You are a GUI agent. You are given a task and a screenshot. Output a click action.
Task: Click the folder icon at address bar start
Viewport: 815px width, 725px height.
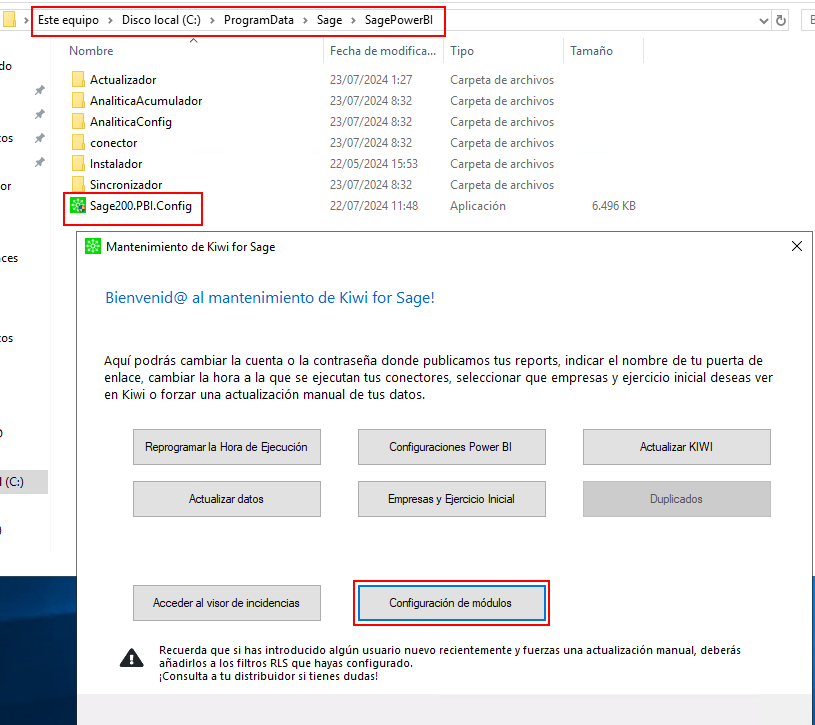click(x=9, y=20)
